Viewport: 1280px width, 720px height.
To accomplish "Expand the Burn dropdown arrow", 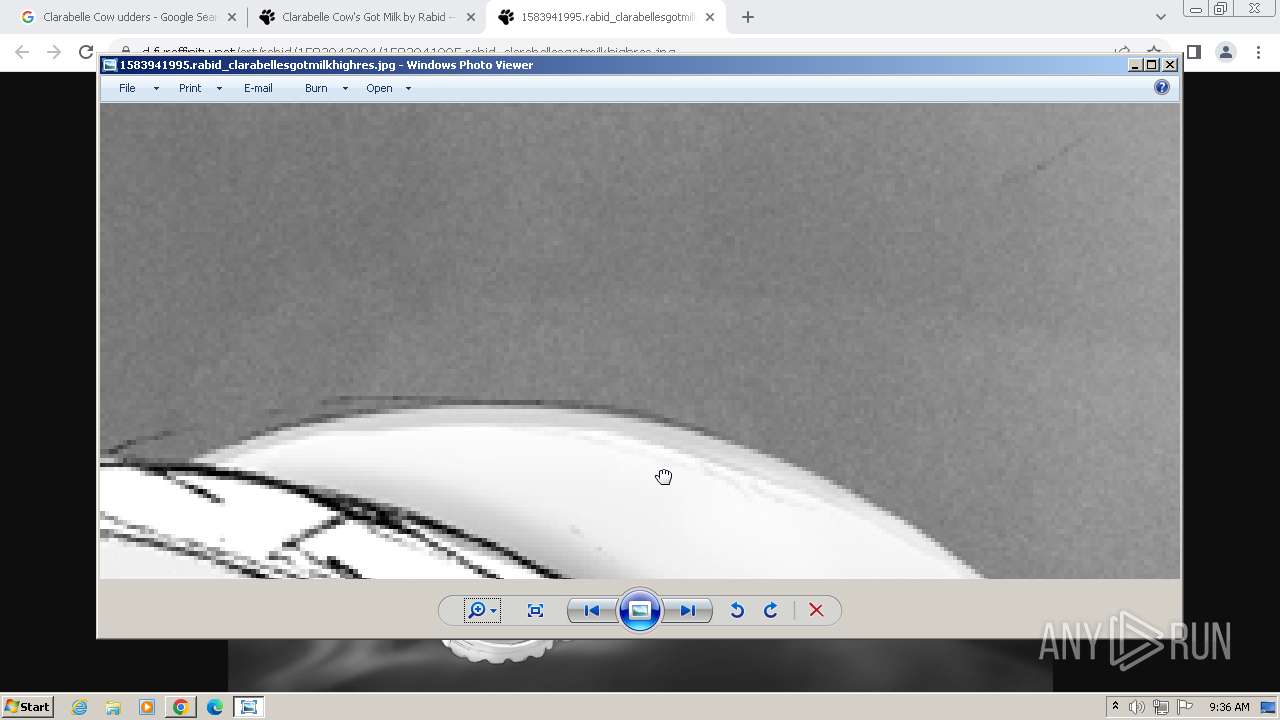I will click(x=345, y=88).
